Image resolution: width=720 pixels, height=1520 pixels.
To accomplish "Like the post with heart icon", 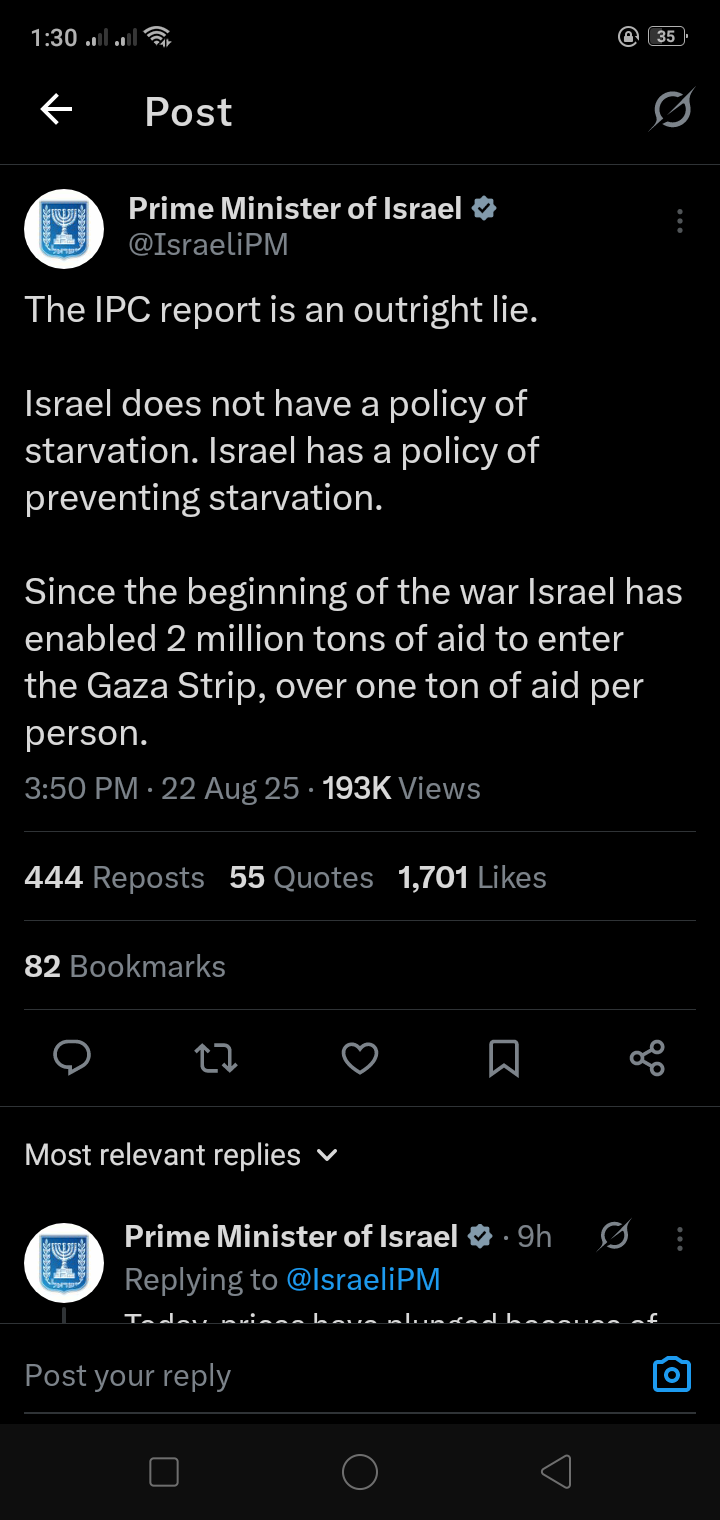I will [x=360, y=1058].
